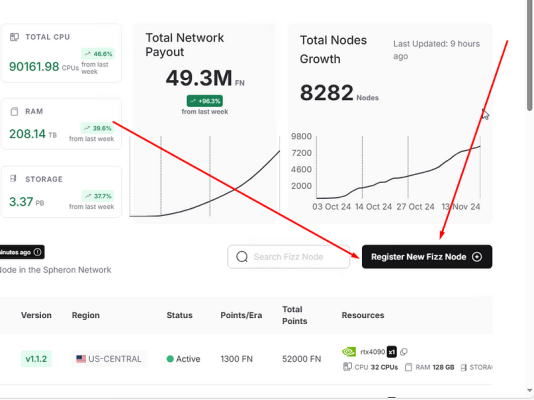534x400 pixels.
Task: Select the v1.1.2 version badge
Action: pos(36,359)
